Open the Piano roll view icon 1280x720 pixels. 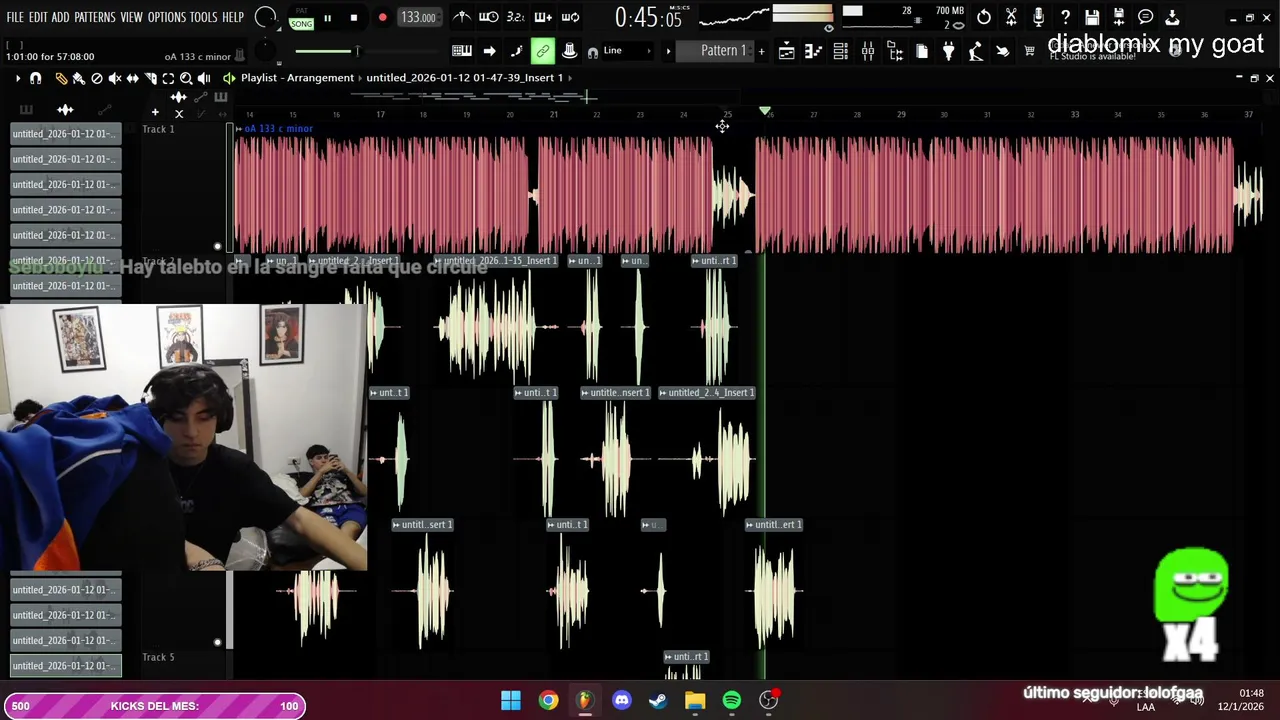(x=814, y=51)
